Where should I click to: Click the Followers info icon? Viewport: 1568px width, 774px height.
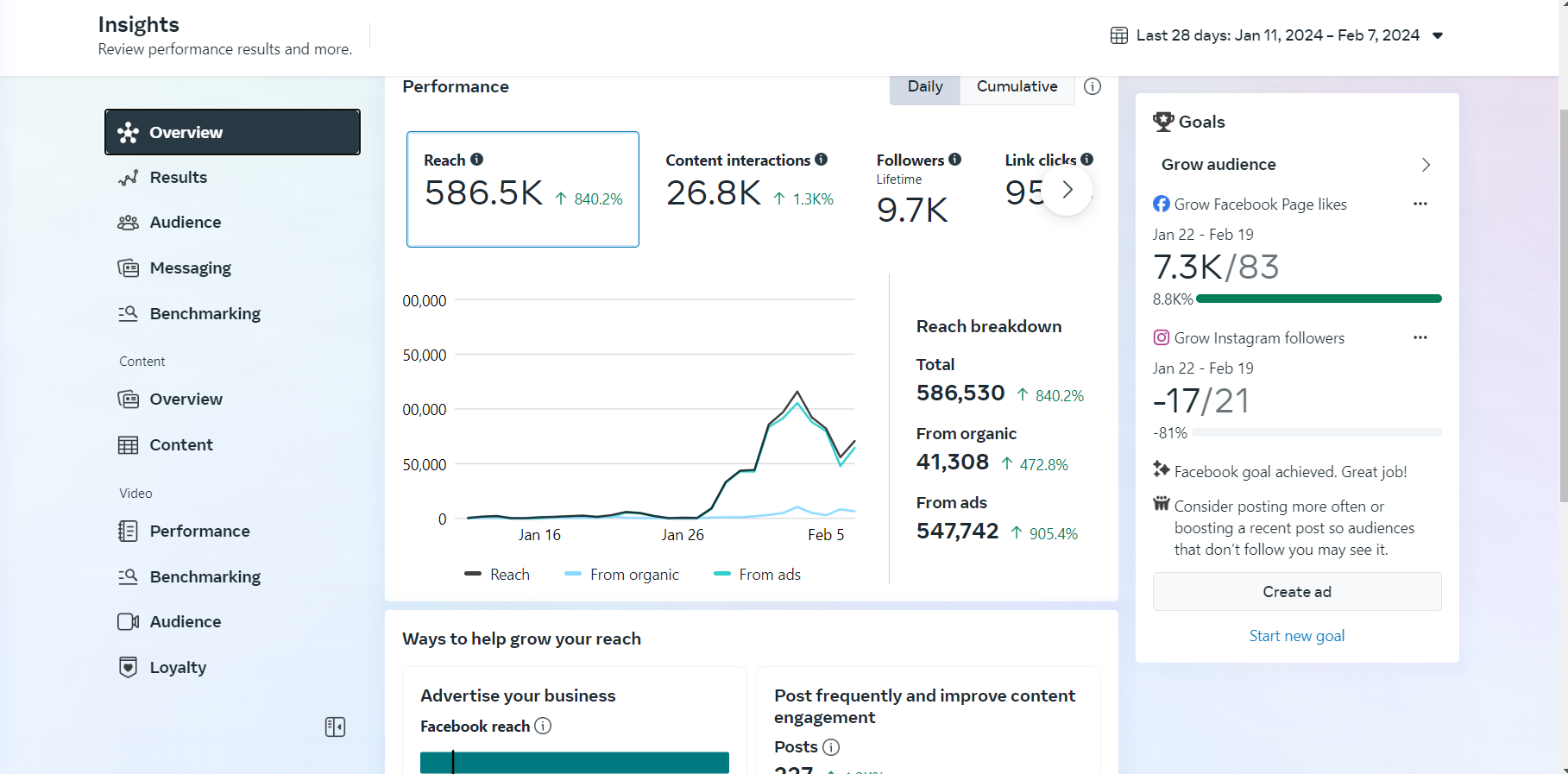click(954, 160)
